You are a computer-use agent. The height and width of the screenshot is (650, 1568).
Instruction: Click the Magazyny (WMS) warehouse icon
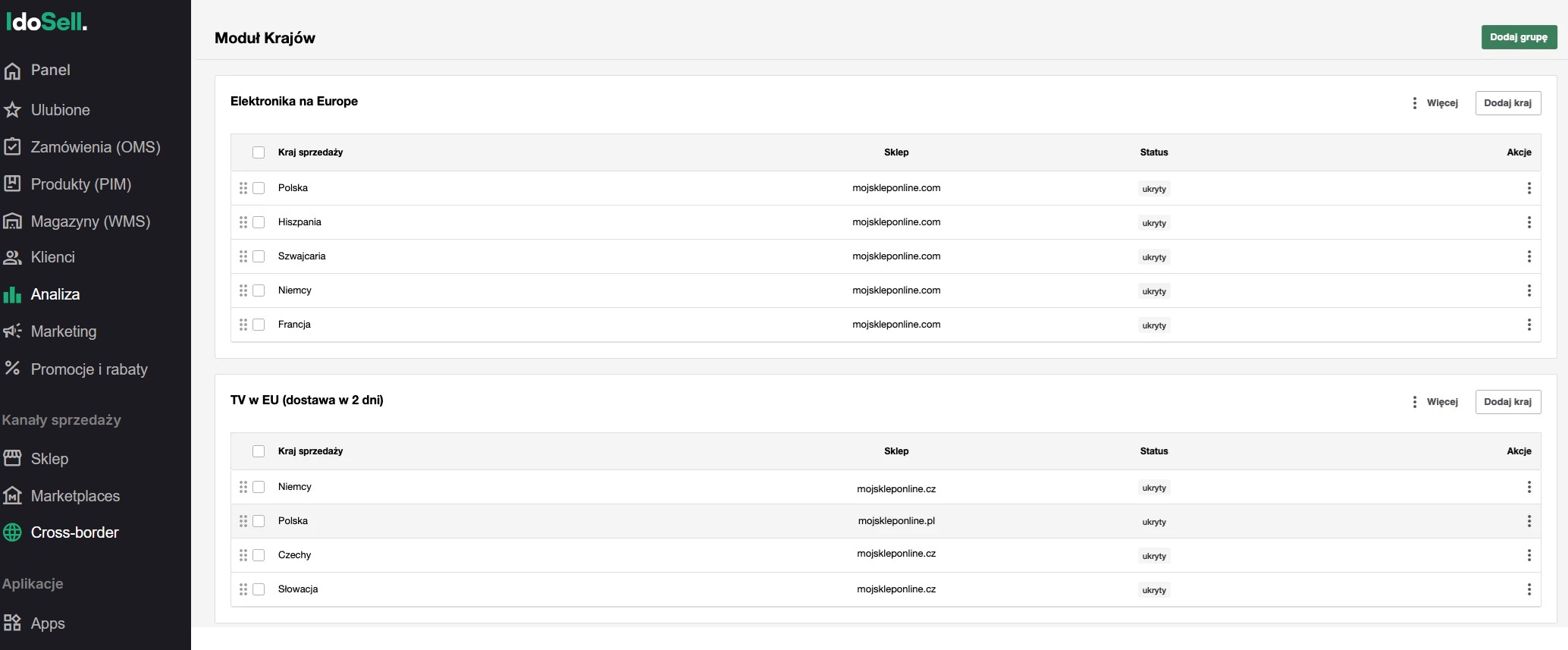(12, 221)
